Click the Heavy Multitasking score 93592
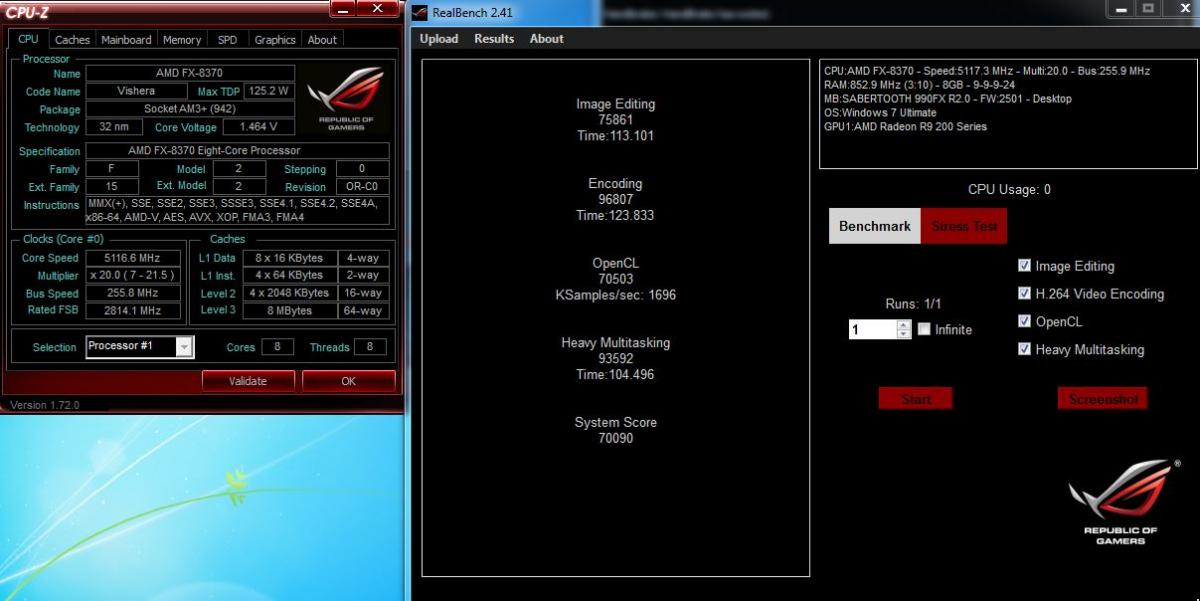Image resolution: width=1200 pixels, height=601 pixels. tap(616, 358)
